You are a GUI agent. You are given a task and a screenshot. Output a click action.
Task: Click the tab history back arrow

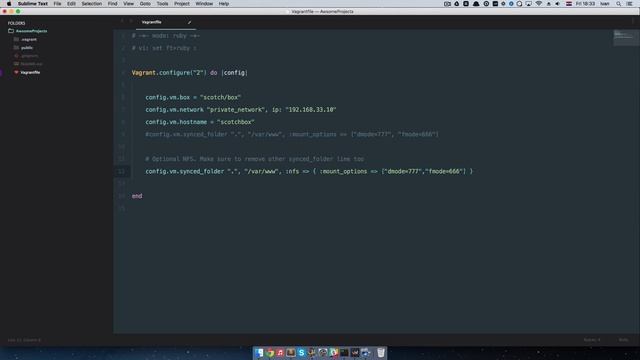(x=122, y=21)
